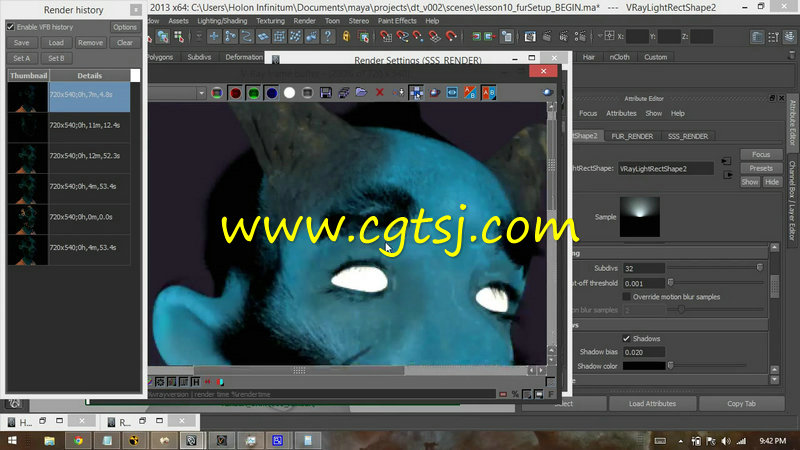Image resolution: width=800 pixels, height=450 pixels.
Task: Click the lock selection padlock icon
Action: click(346, 36)
